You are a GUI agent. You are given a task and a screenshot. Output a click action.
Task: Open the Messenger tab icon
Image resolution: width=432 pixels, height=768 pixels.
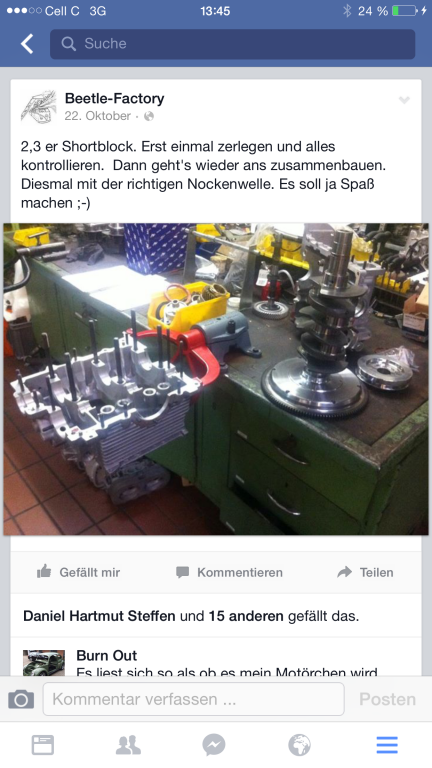click(x=214, y=745)
